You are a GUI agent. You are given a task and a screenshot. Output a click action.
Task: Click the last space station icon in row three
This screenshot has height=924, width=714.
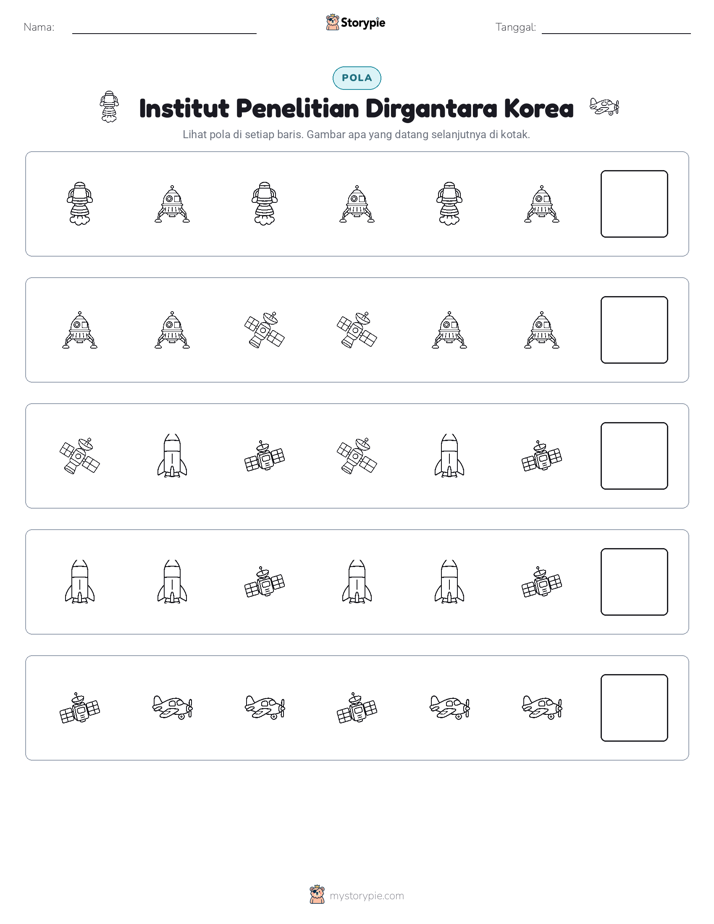point(541,456)
